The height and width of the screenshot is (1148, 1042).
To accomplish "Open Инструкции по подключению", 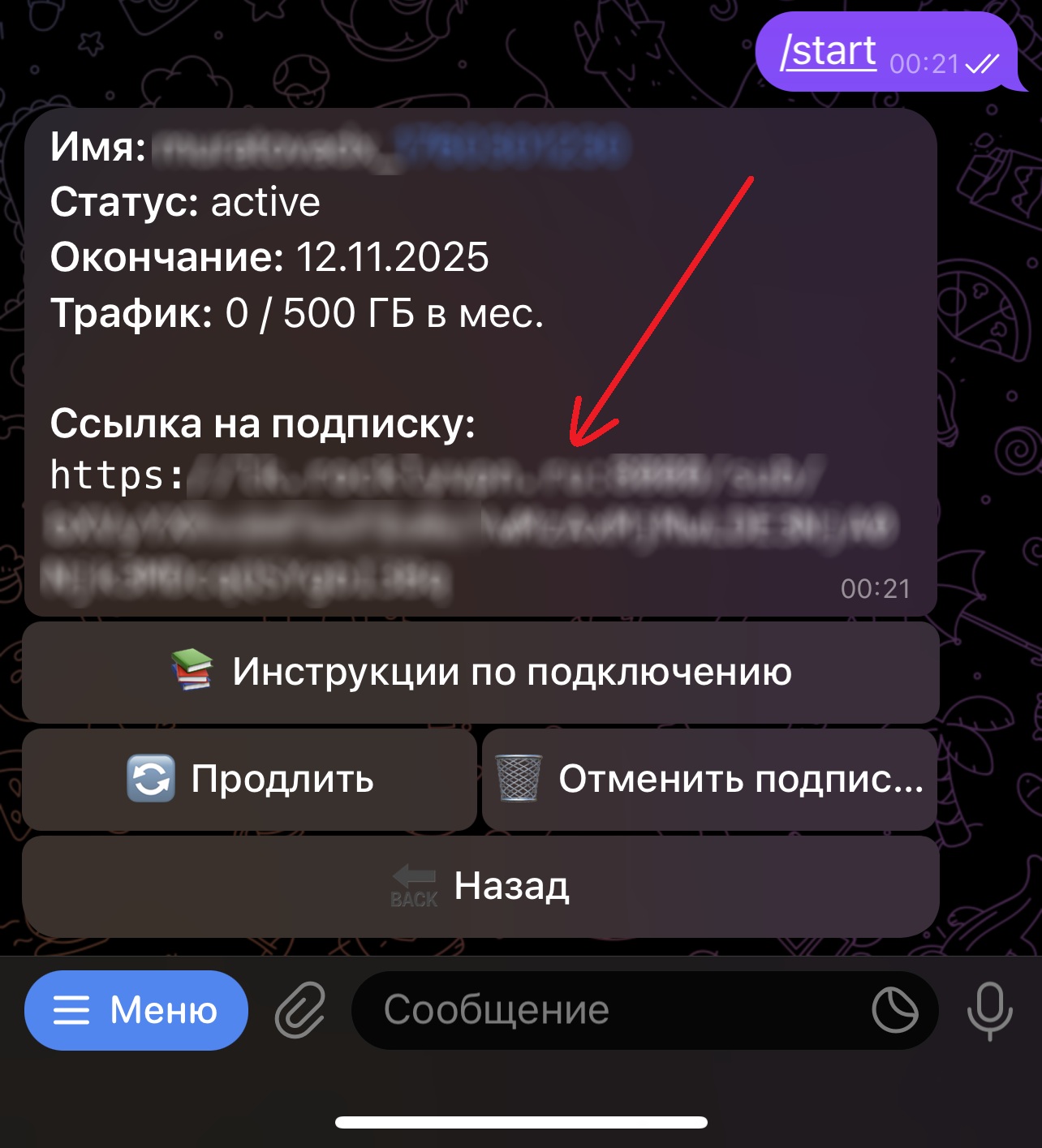I will click(x=480, y=673).
